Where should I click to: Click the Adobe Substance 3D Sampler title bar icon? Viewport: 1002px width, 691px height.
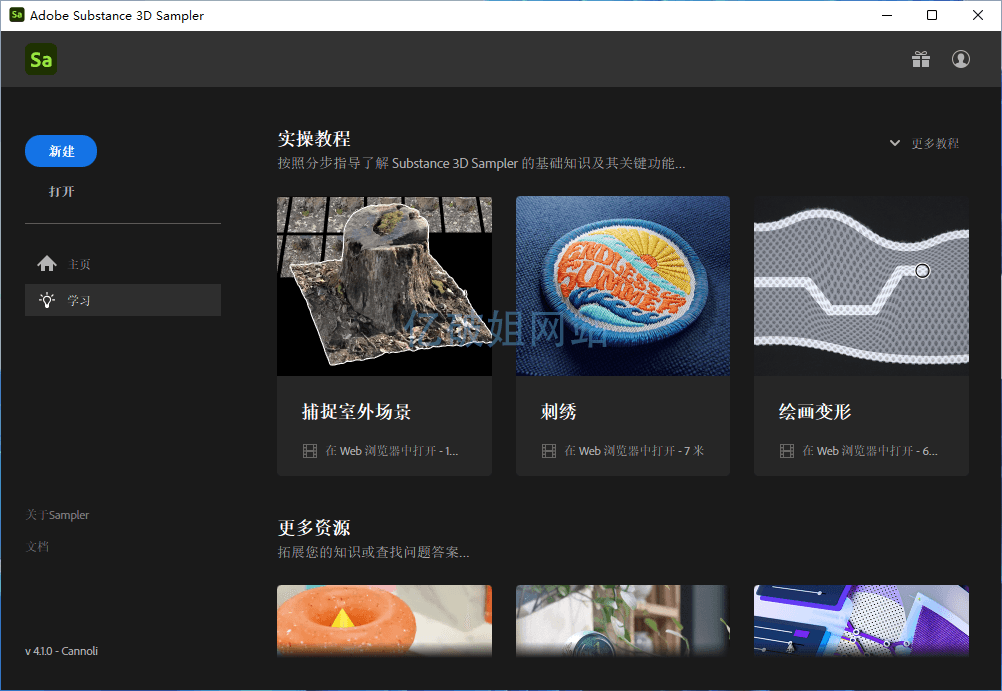(17, 15)
